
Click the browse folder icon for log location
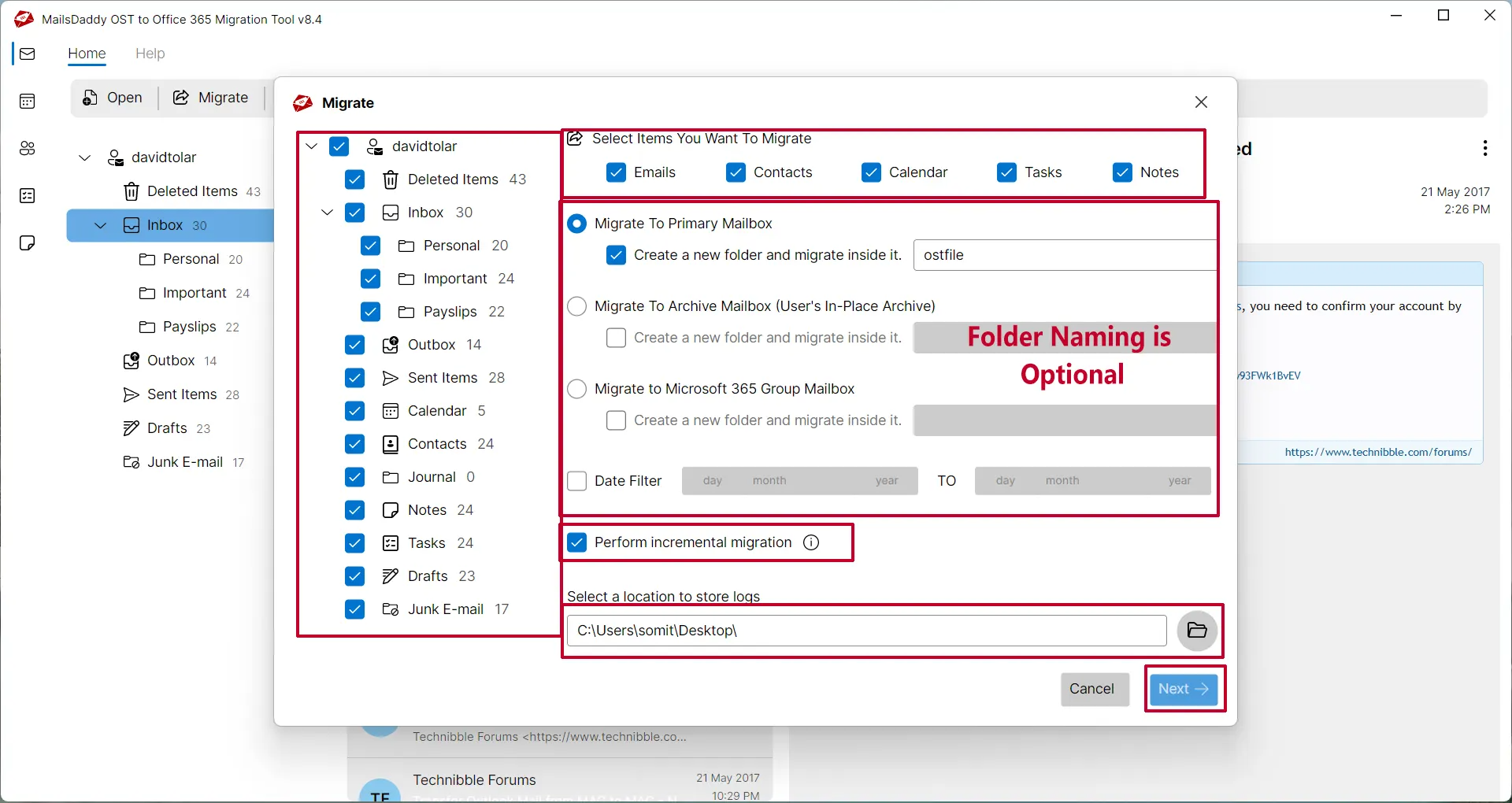coord(1197,631)
